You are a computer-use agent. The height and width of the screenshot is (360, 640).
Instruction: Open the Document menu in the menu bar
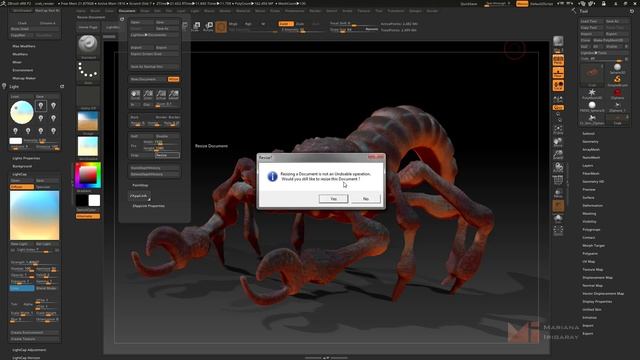click(x=127, y=11)
